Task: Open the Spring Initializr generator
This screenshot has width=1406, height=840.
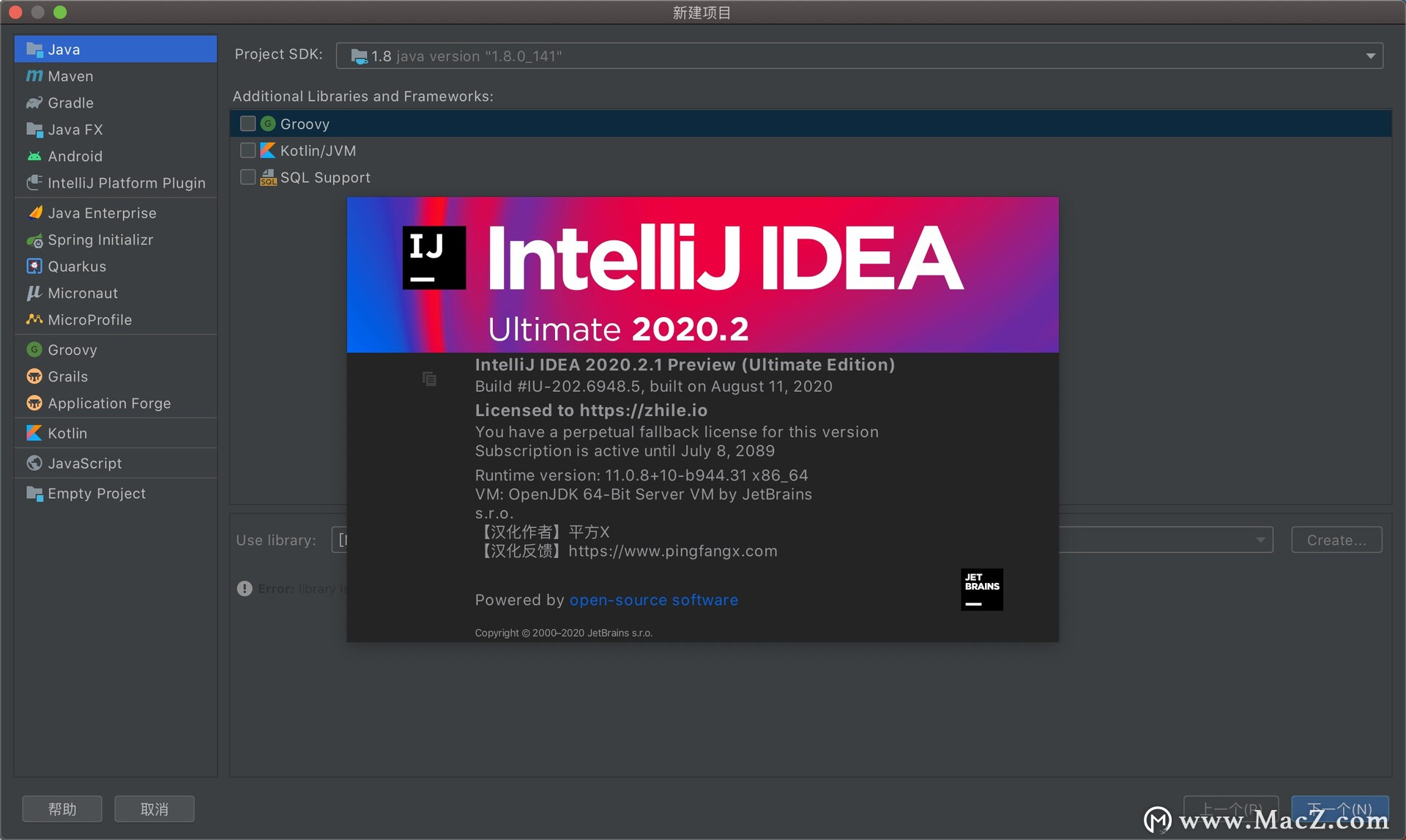Action: (100, 239)
